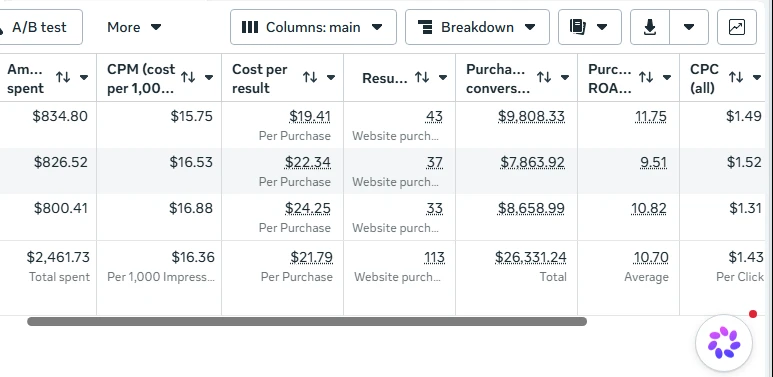Sort the Cost per result column
This screenshot has height=377, width=773.
(310, 77)
